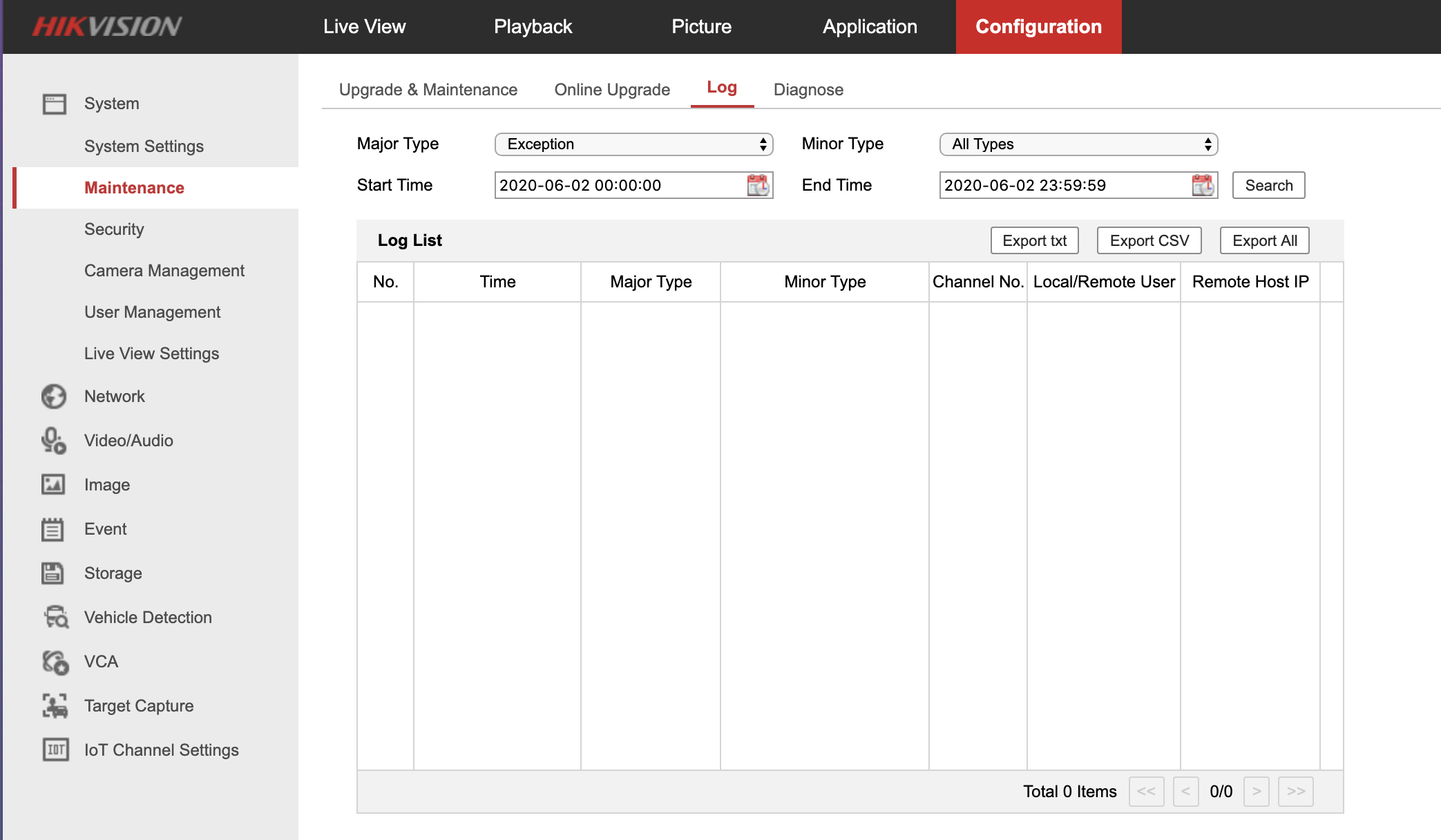Open the Minor Type dropdown

tap(1079, 144)
